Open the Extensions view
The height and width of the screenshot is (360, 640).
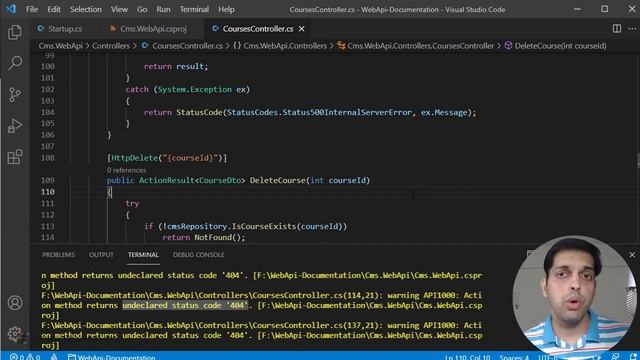coord(15,157)
